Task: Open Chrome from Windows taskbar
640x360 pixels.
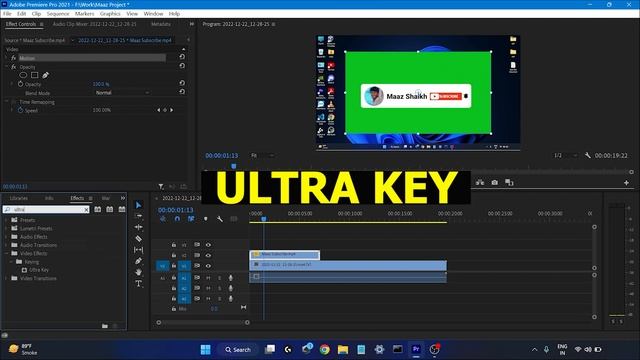Action: point(325,349)
